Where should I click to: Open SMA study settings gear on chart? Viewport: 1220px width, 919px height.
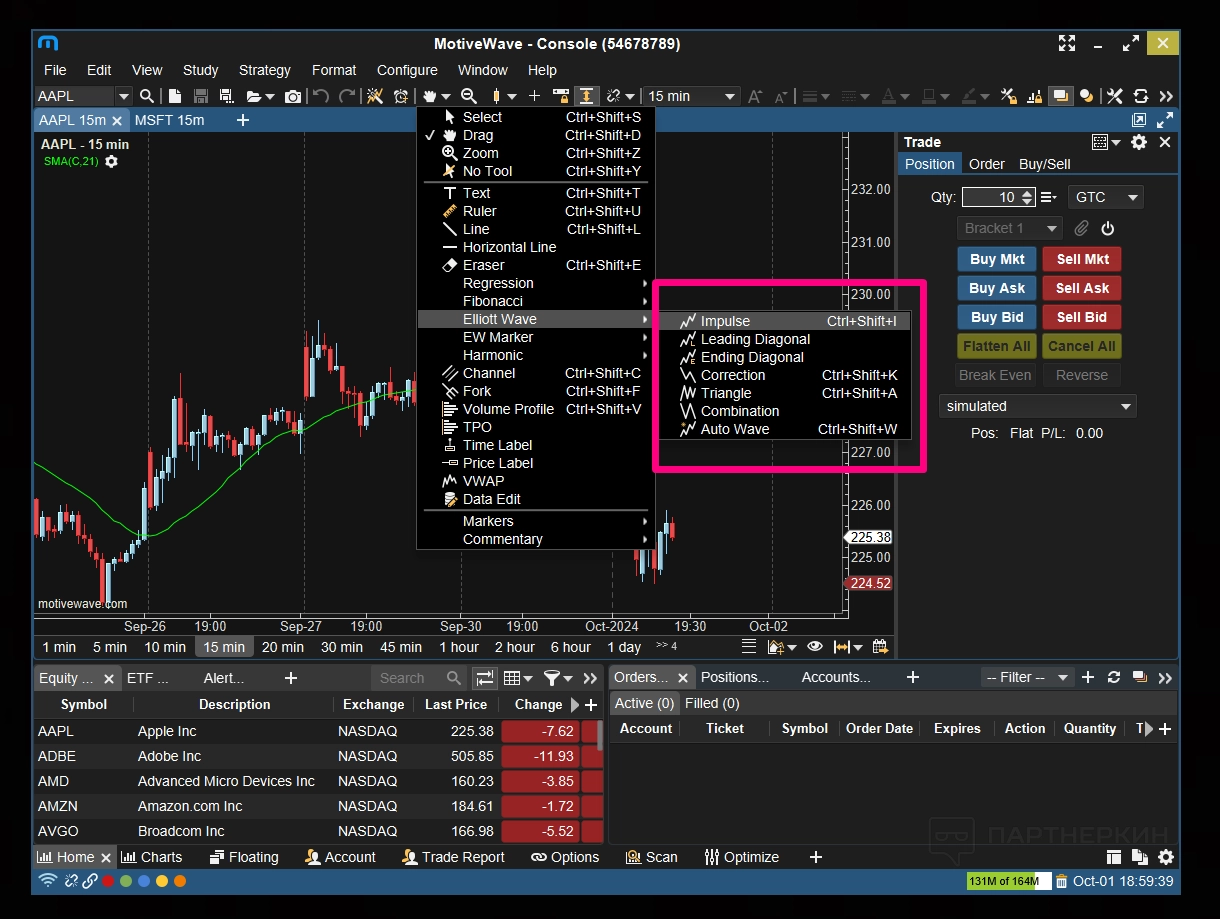click(111, 161)
